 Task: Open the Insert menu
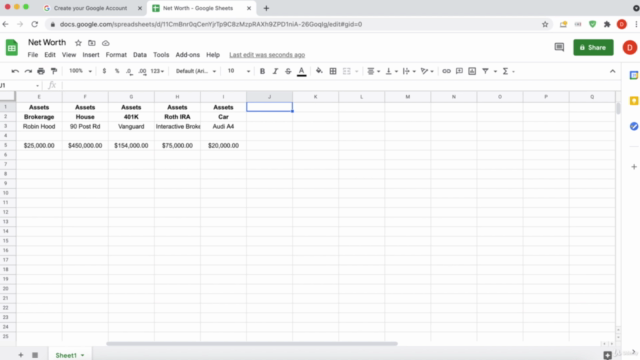pos(91,55)
